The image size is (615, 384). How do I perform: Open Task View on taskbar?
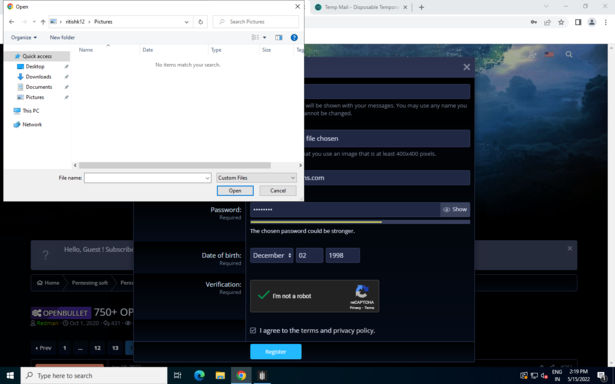pos(177,376)
